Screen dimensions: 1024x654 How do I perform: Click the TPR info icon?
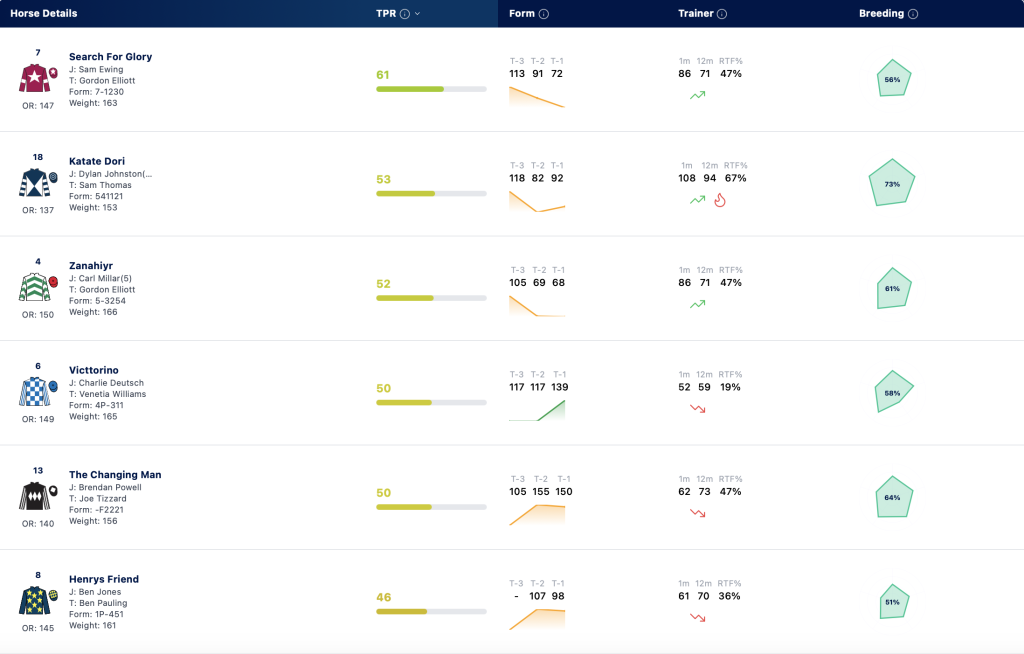tap(405, 14)
